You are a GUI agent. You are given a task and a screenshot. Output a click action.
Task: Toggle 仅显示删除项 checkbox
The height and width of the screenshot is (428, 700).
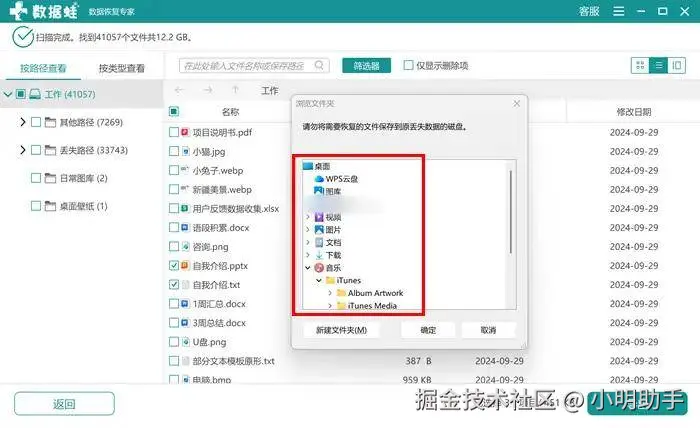(x=408, y=65)
